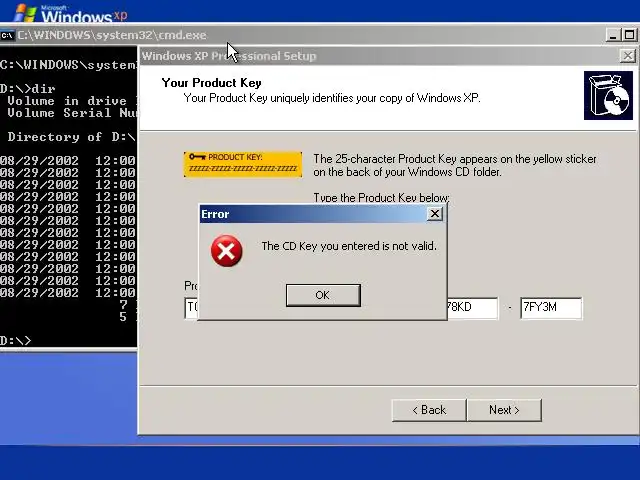Maximize the cmd.exe window
The image size is (640, 480).
pyautogui.click(x=629, y=35)
